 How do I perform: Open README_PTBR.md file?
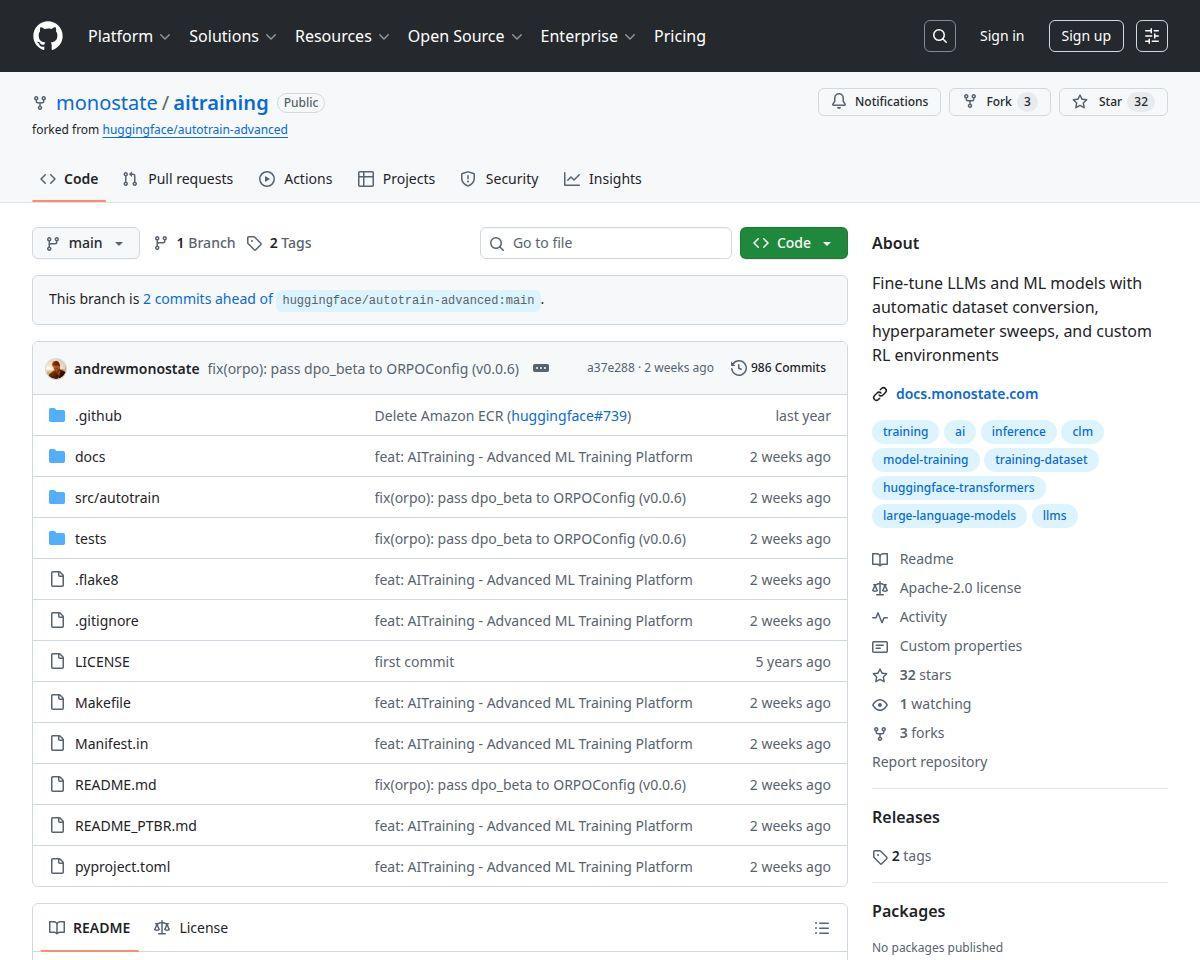point(136,826)
